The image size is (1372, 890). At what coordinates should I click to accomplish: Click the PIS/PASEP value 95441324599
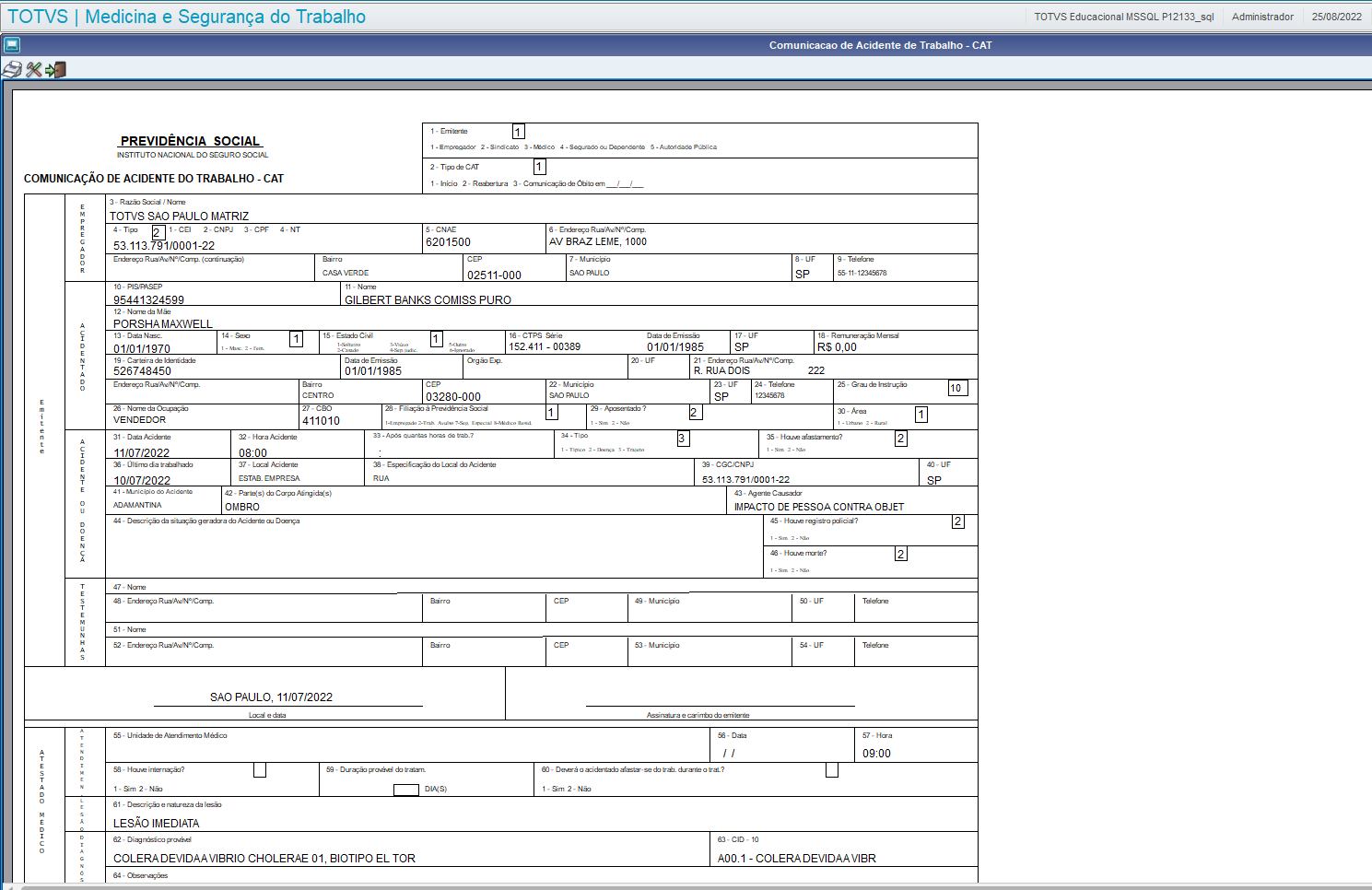coord(148,300)
